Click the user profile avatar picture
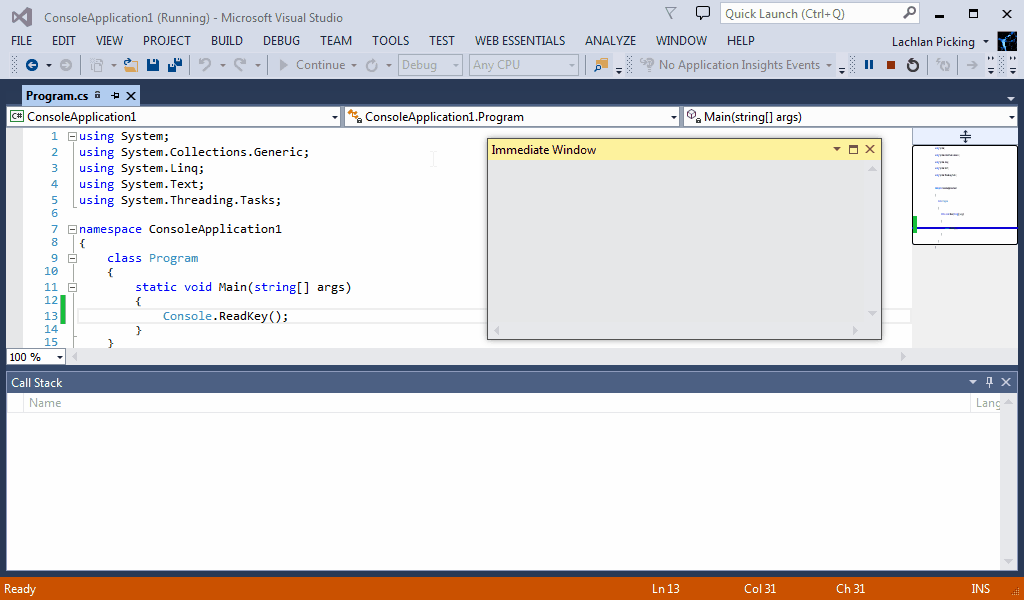 [x=1007, y=42]
